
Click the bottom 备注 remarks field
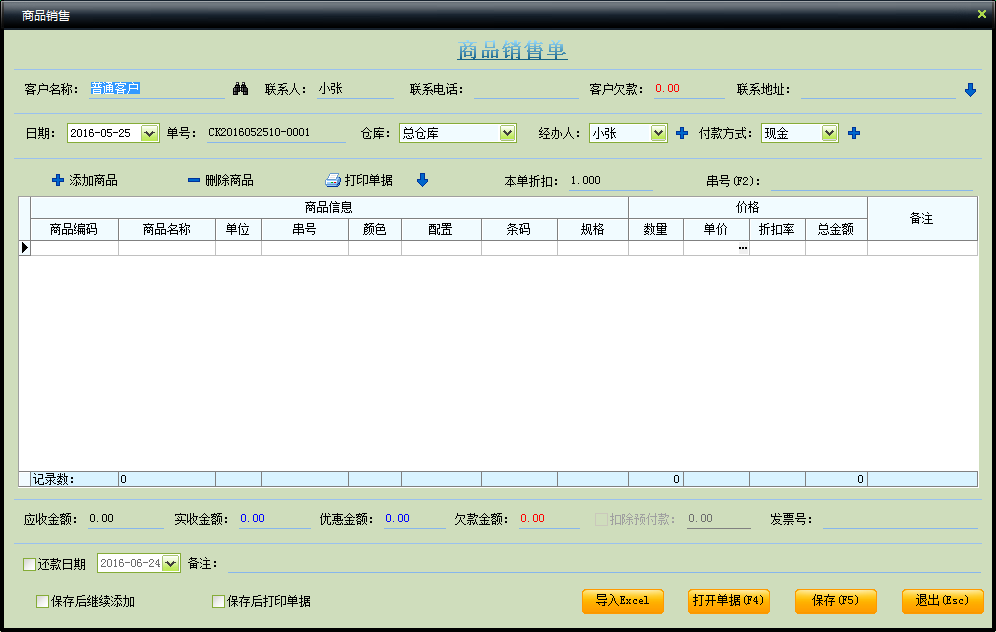click(x=604, y=563)
